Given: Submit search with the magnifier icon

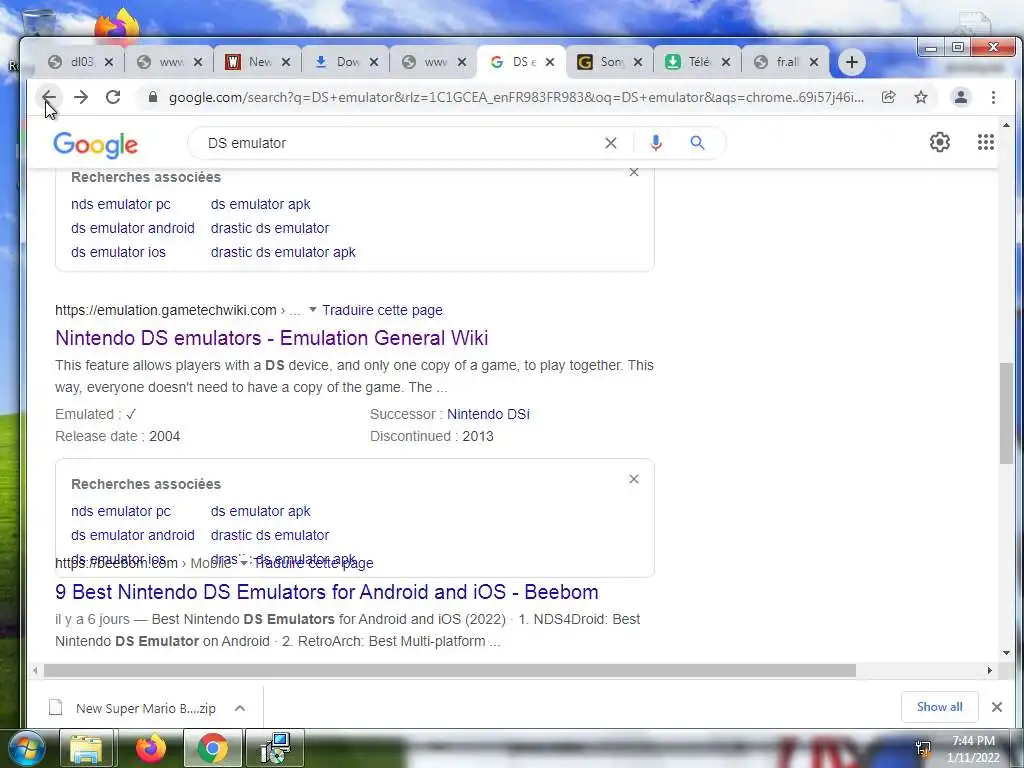Looking at the screenshot, I should pyautogui.click(x=697, y=143).
